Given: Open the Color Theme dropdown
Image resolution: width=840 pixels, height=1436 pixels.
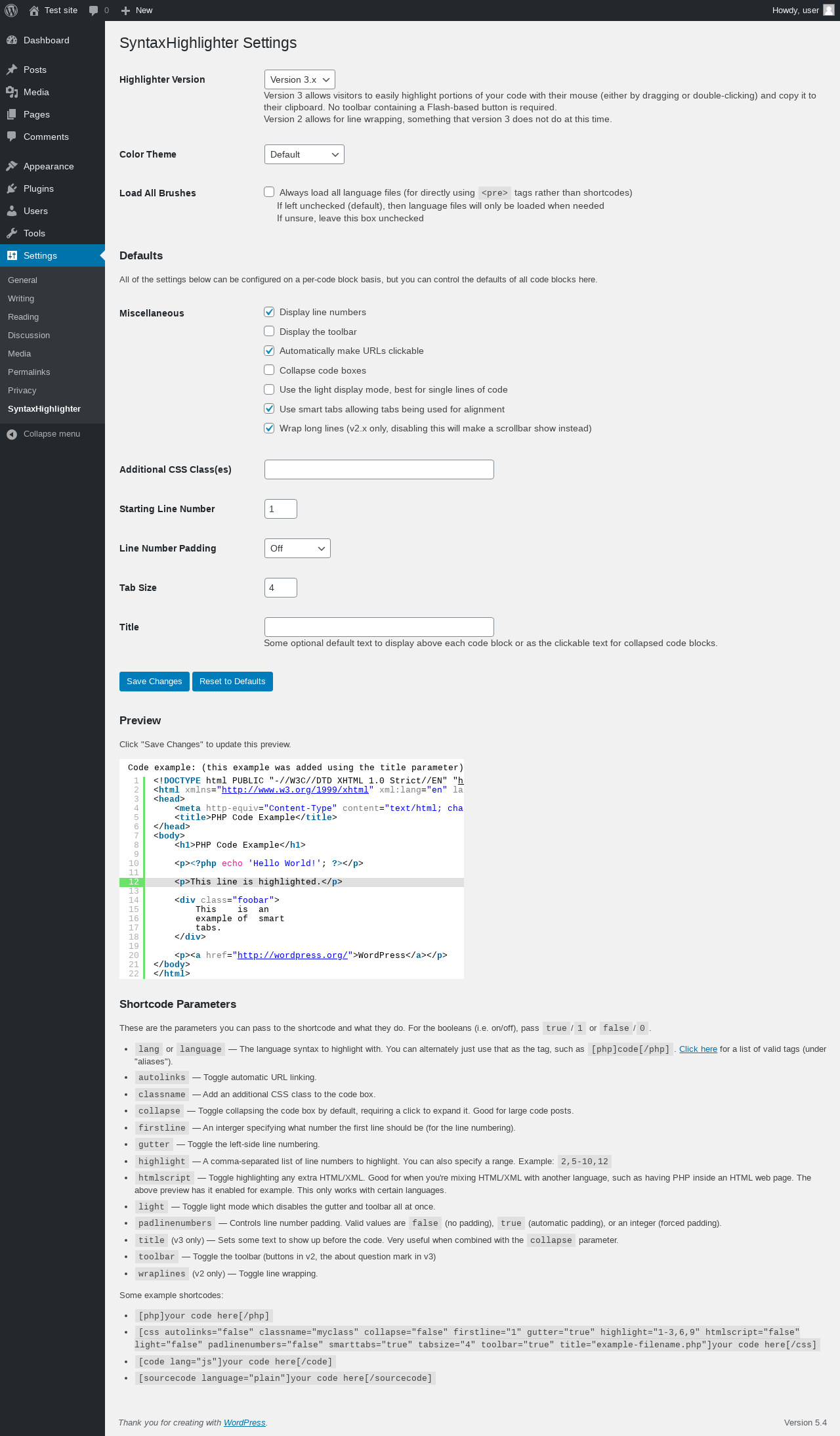Looking at the screenshot, I should [x=304, y=154].
